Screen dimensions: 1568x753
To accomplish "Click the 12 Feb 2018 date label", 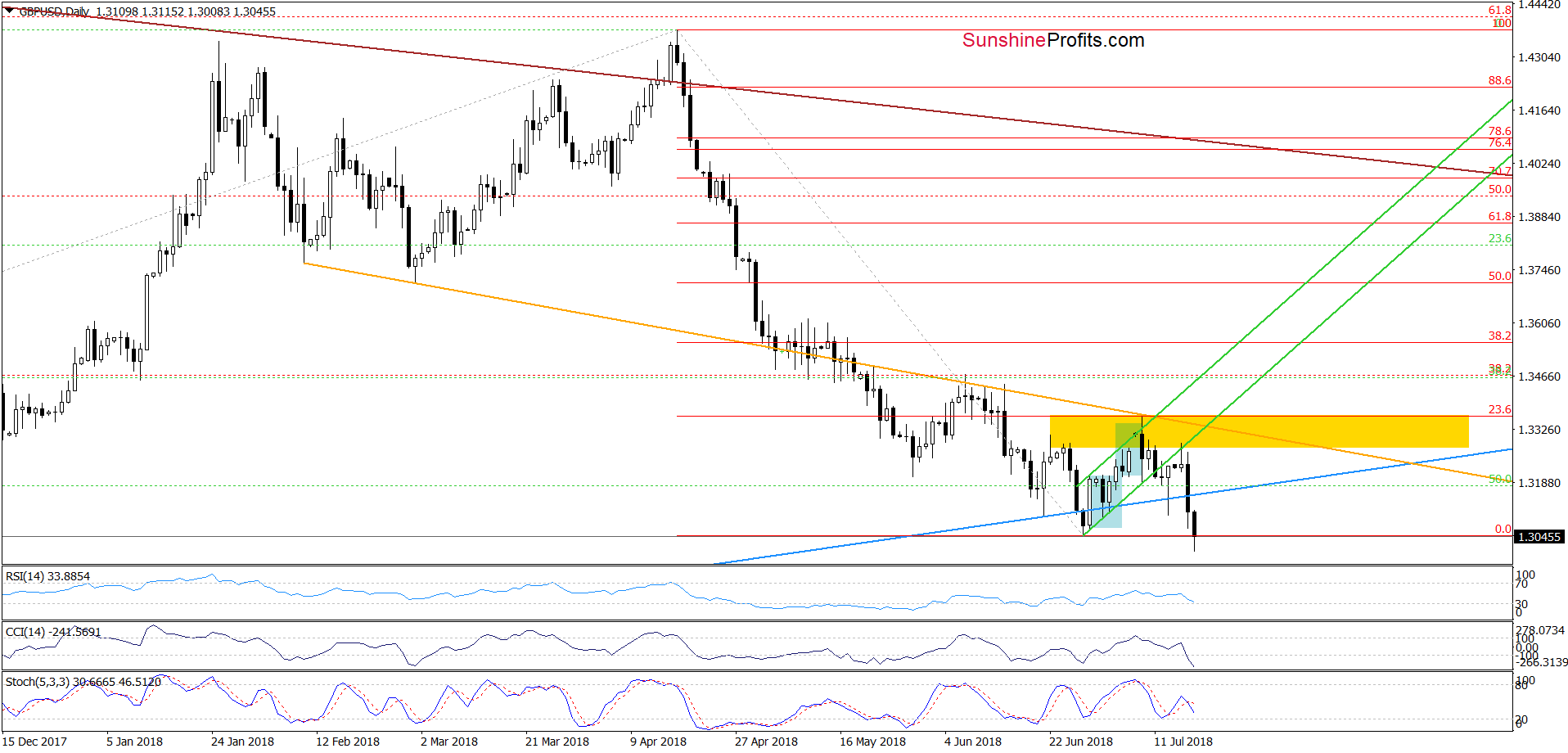I will (x=347, y=742).
